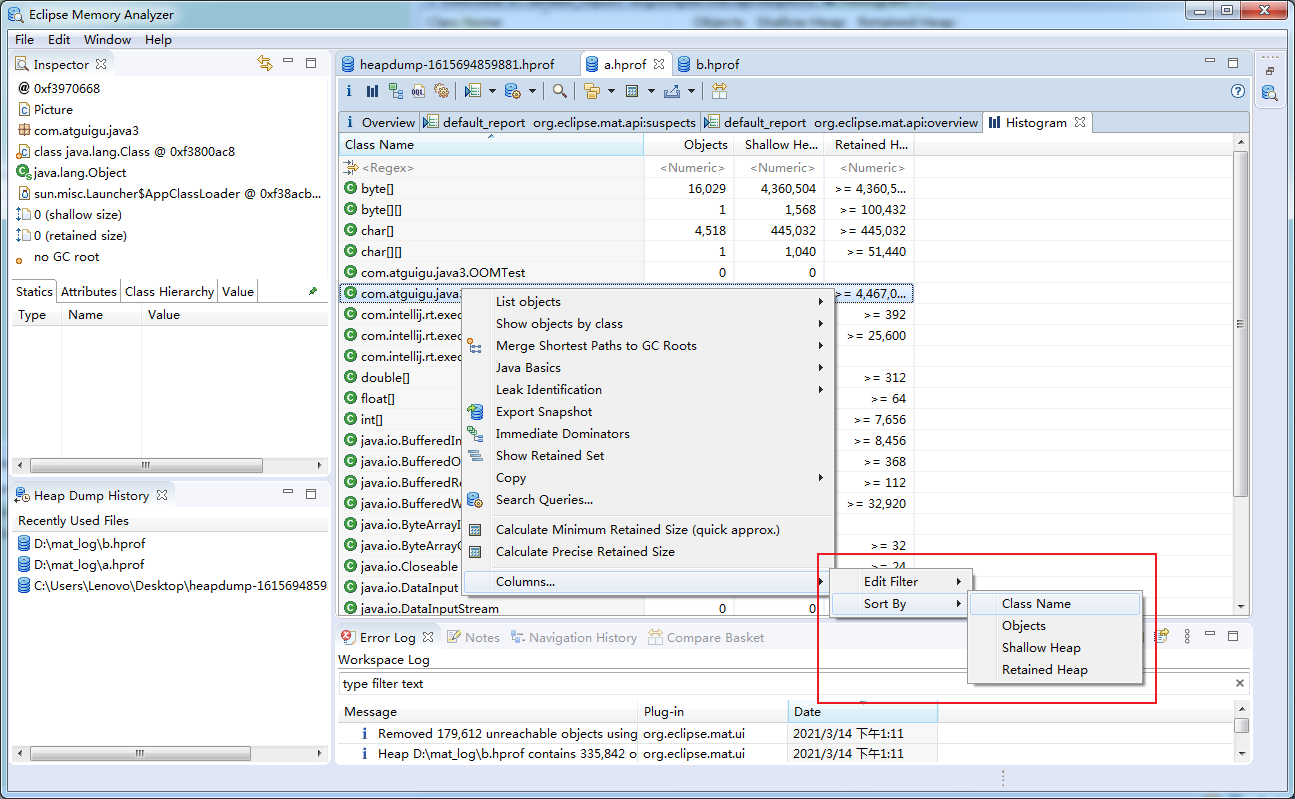Switch to the Overview tab
This screenshot has width=1295, height=799.
pyautogui.click(x=380, y=122)
